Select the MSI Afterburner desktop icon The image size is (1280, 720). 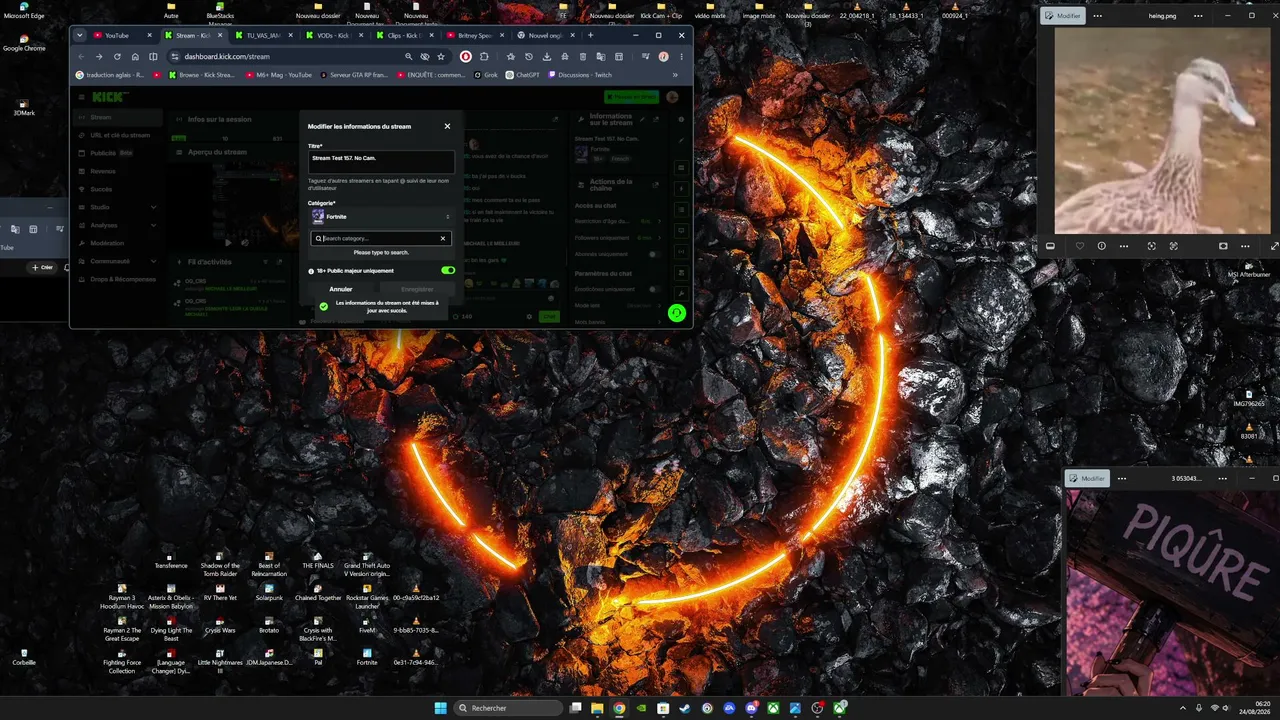coord(1248,270)
